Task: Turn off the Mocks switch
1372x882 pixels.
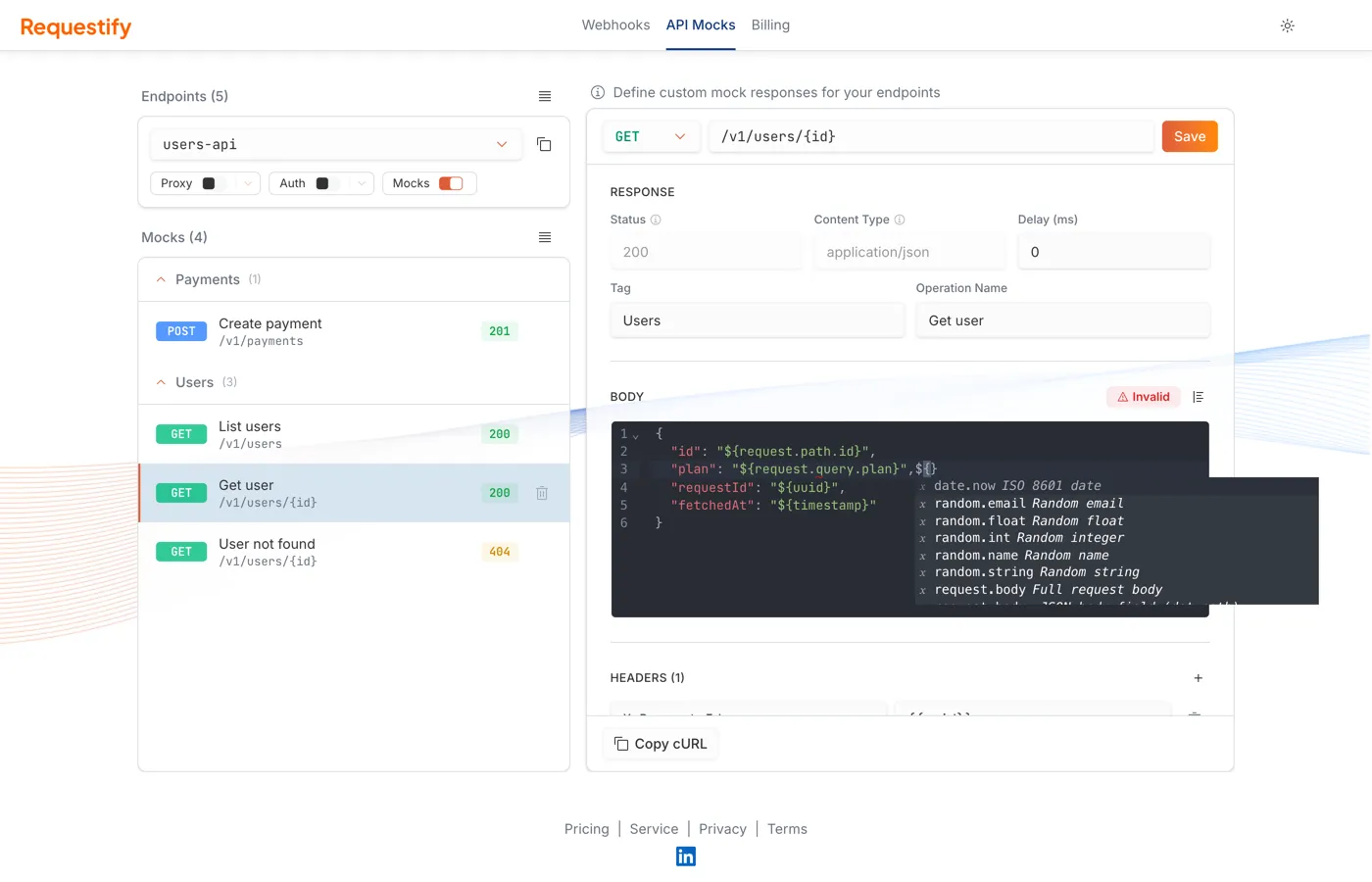Action: pyautogui.click(x=451, y=183)
